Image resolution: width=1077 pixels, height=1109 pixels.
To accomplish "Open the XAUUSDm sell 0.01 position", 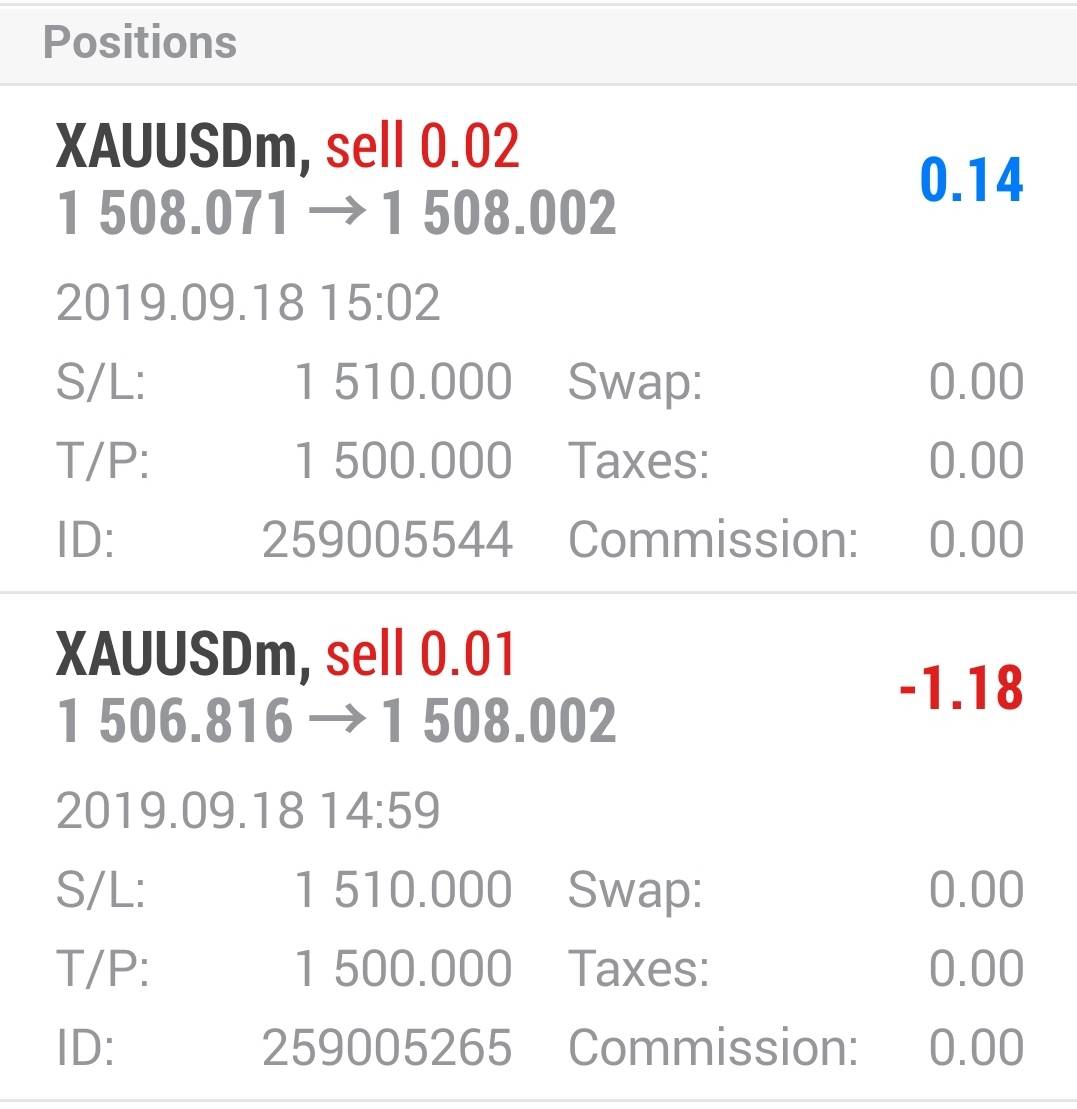I will (286, 655).
